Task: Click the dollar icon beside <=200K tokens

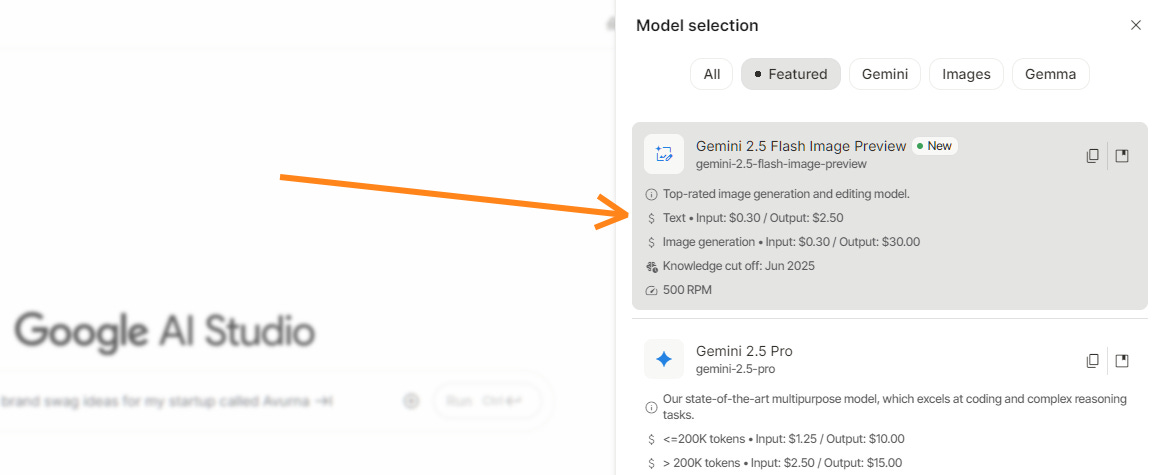Action: 651,439
